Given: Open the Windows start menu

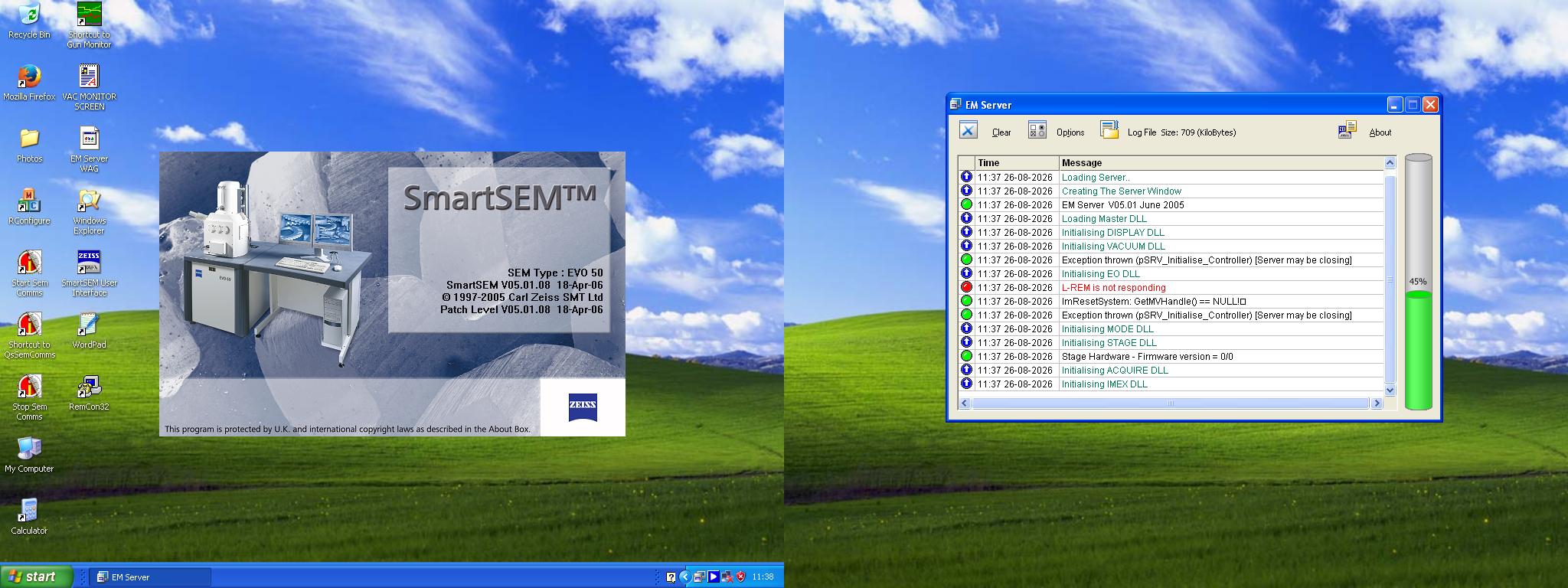Looking at the screenshot, I should click(37, 577).
